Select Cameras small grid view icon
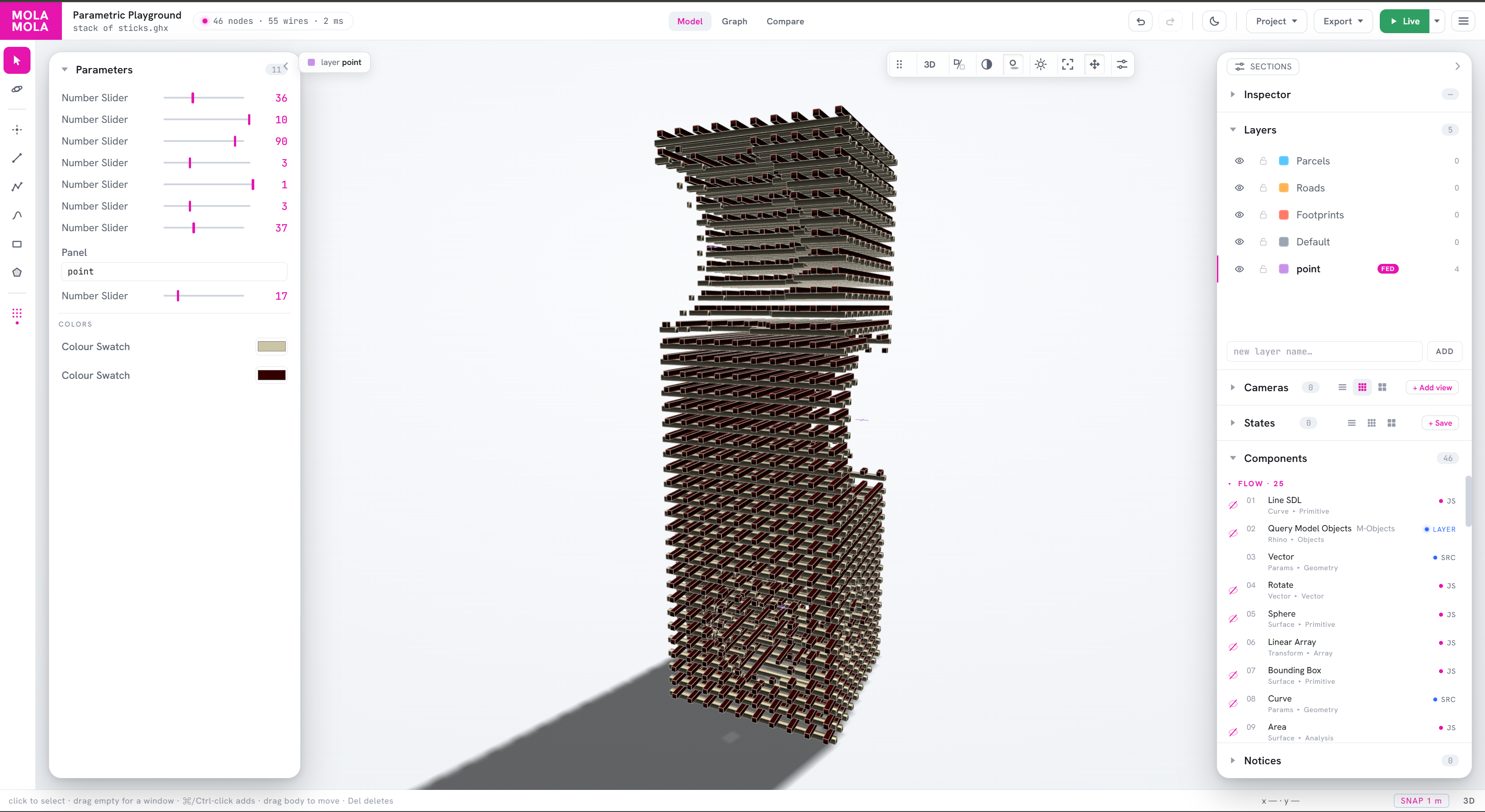Screen dimensions: 1485x812 point(1362,387)
